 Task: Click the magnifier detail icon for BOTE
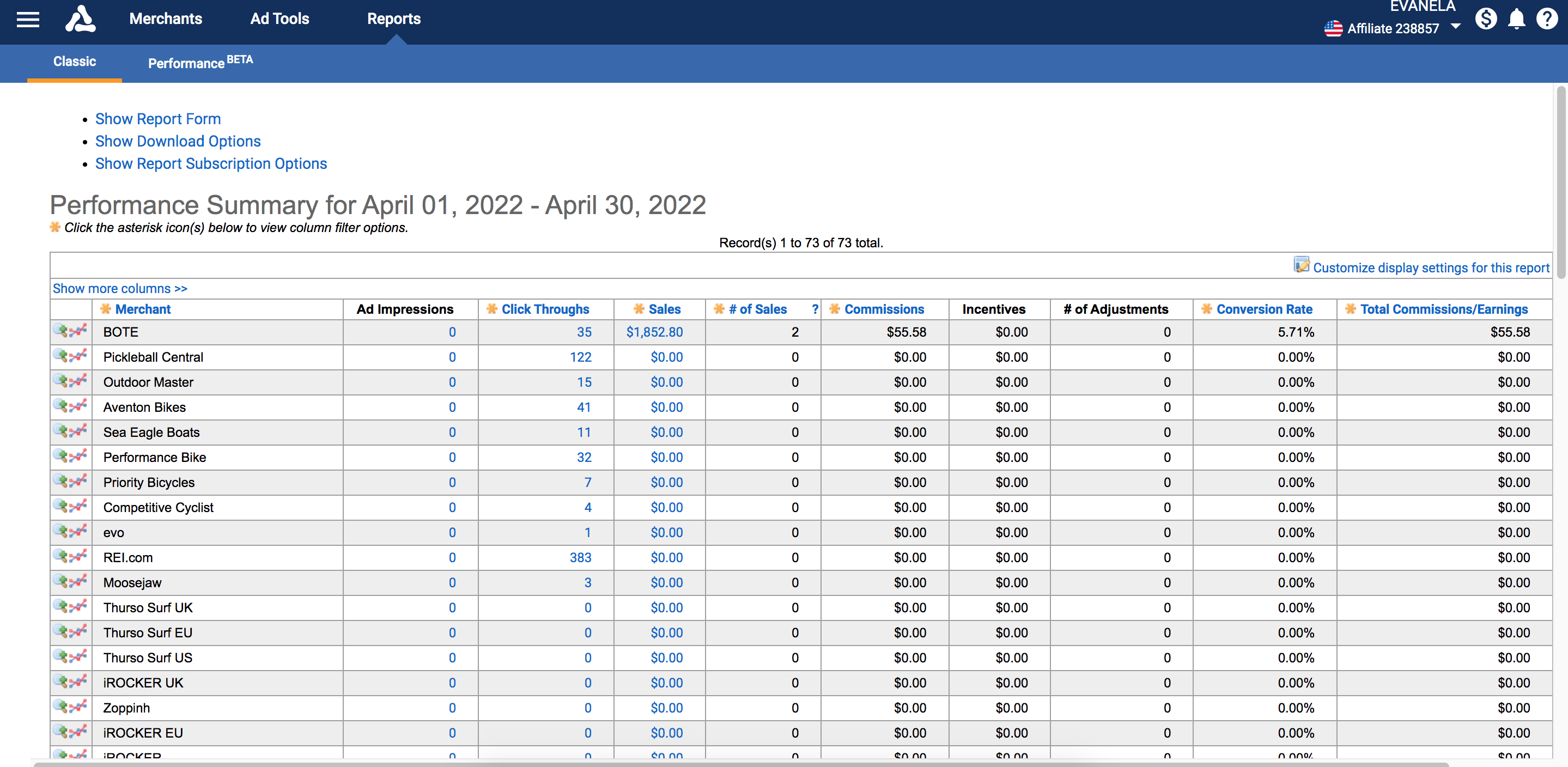61,331
